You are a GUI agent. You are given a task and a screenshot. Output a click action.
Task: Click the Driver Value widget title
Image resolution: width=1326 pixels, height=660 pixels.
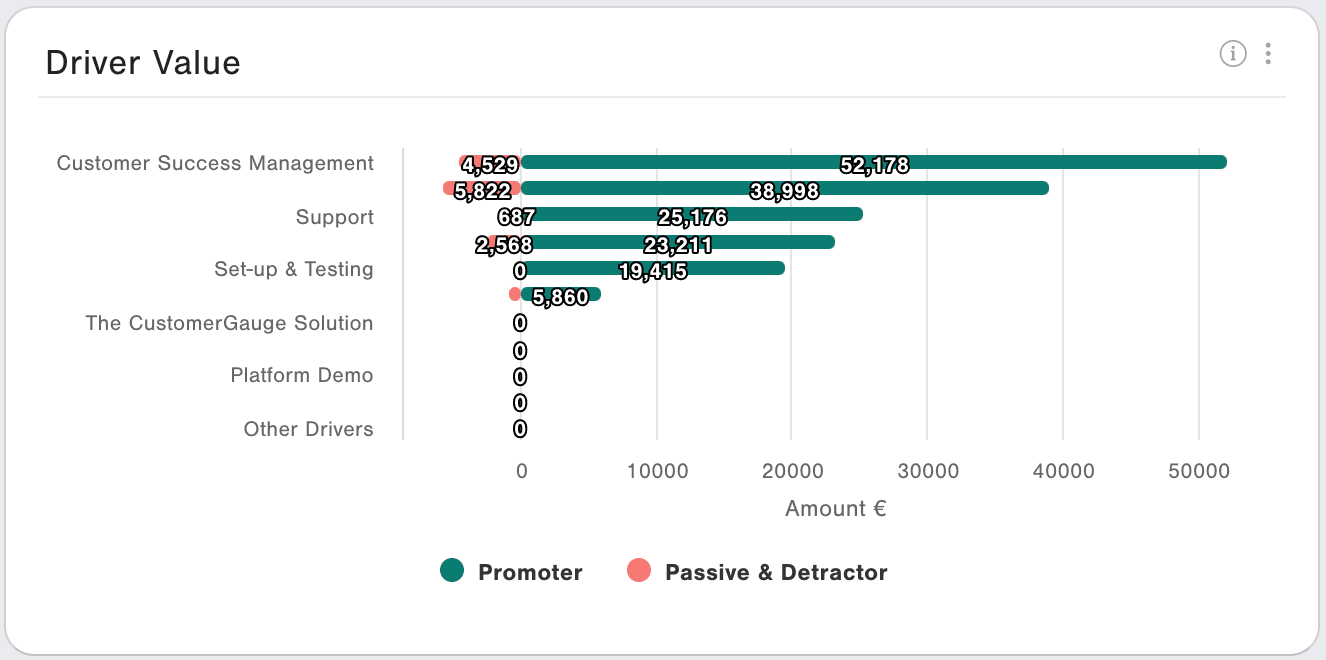coord(143,63)
